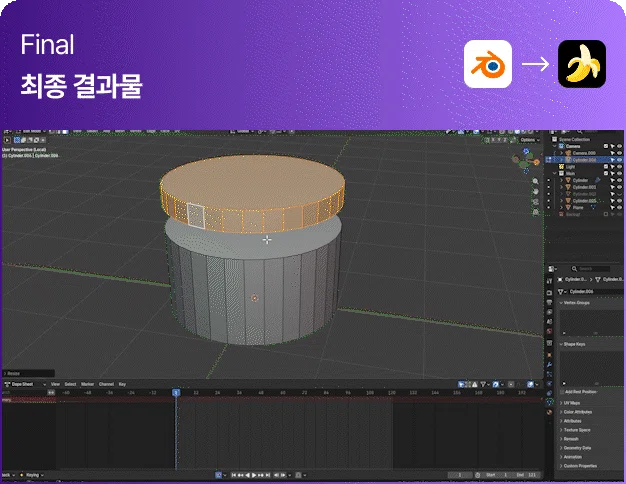Open the Material properties tab

549,412
